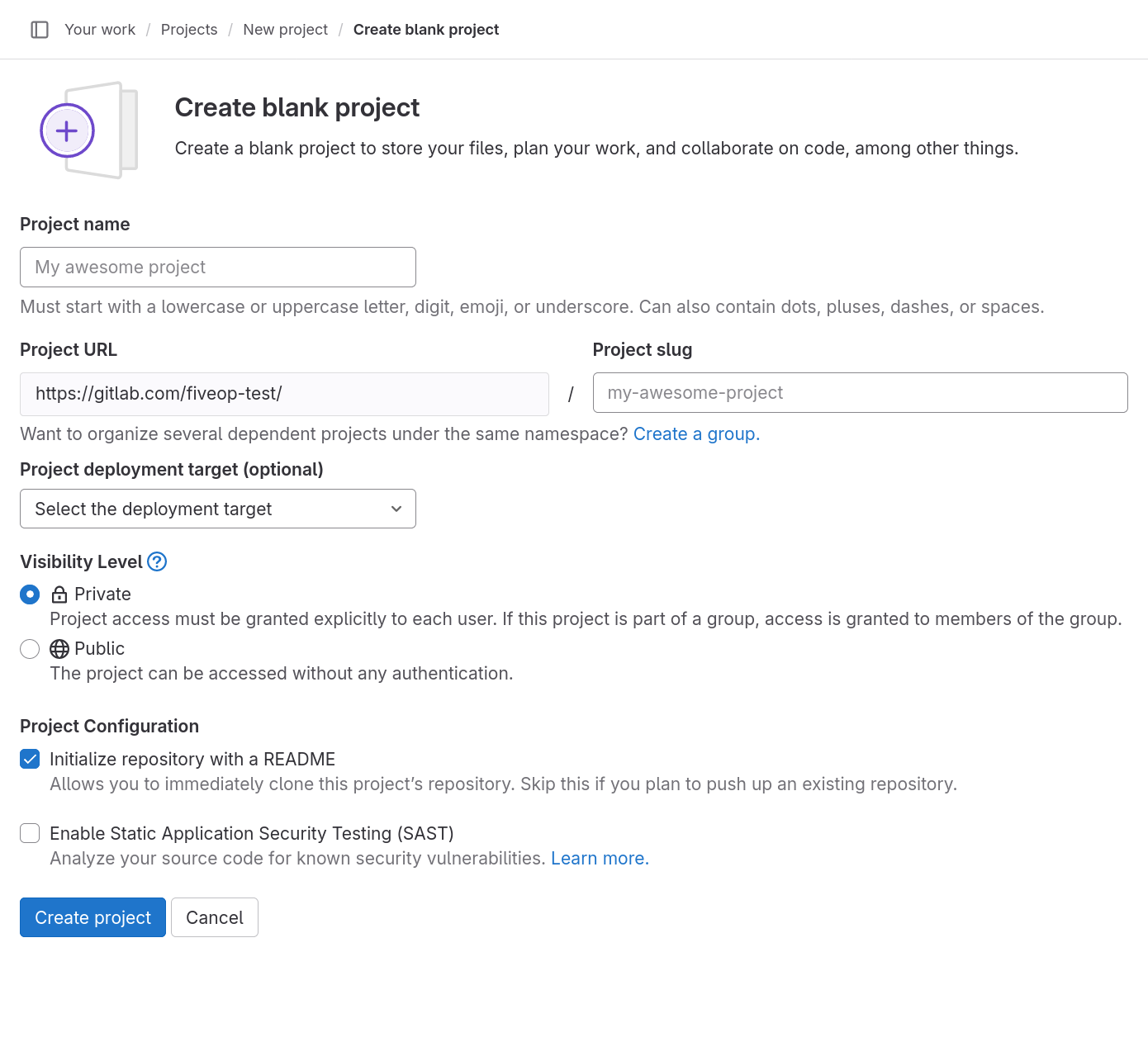
Task: Click the Project slug field
Action: pos(860,393)
